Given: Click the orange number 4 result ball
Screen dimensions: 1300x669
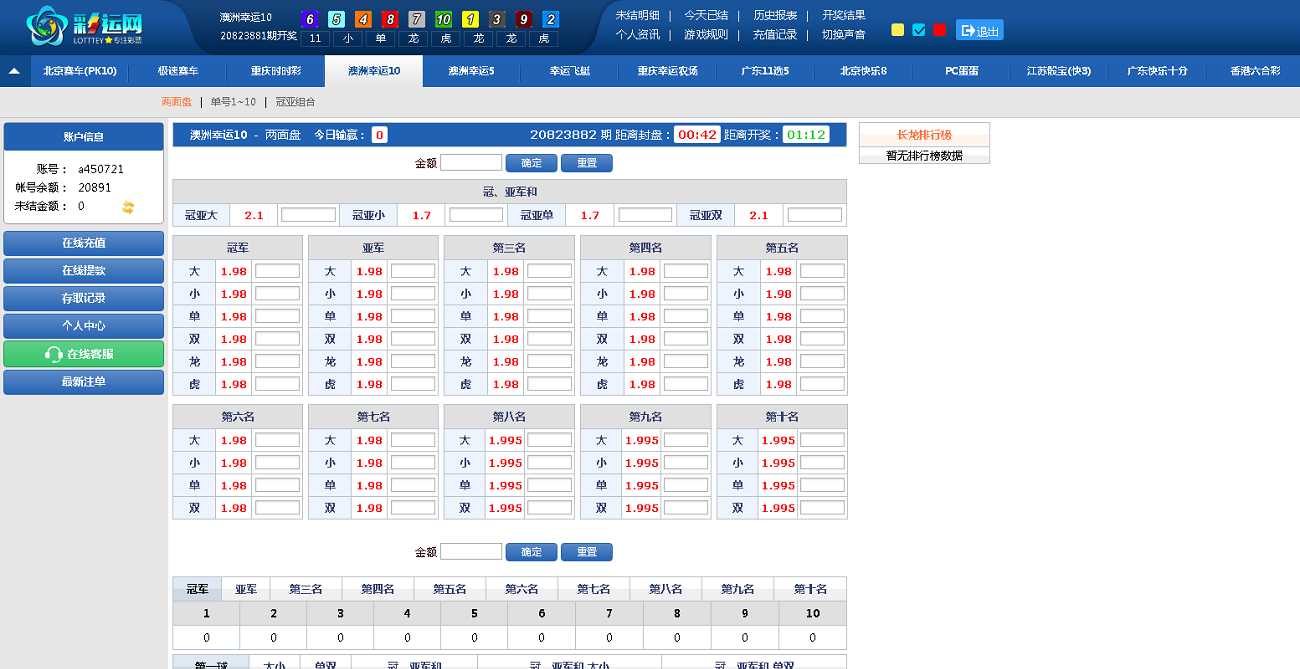Looking at the screenshot, I should (x=363, y=19).
